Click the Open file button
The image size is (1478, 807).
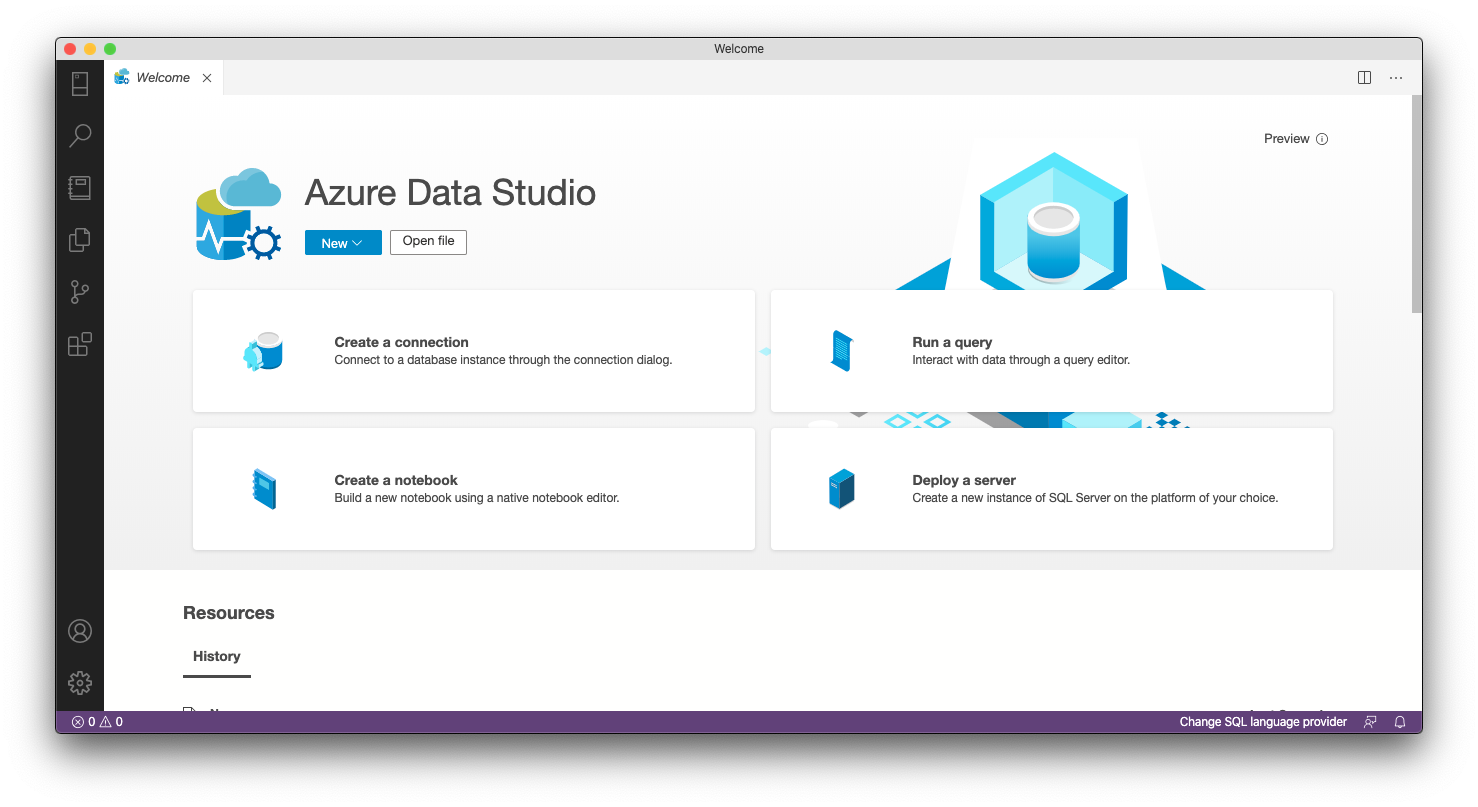click(x=428, y=242)
